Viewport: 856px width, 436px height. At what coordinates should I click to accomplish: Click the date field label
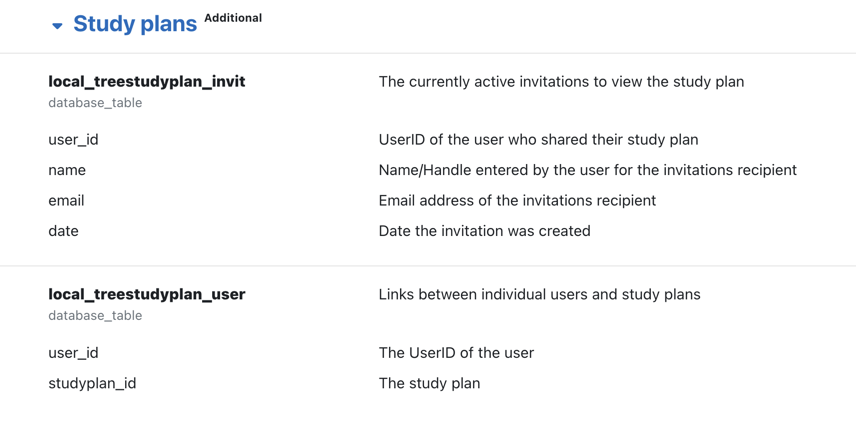pos(63,231)
